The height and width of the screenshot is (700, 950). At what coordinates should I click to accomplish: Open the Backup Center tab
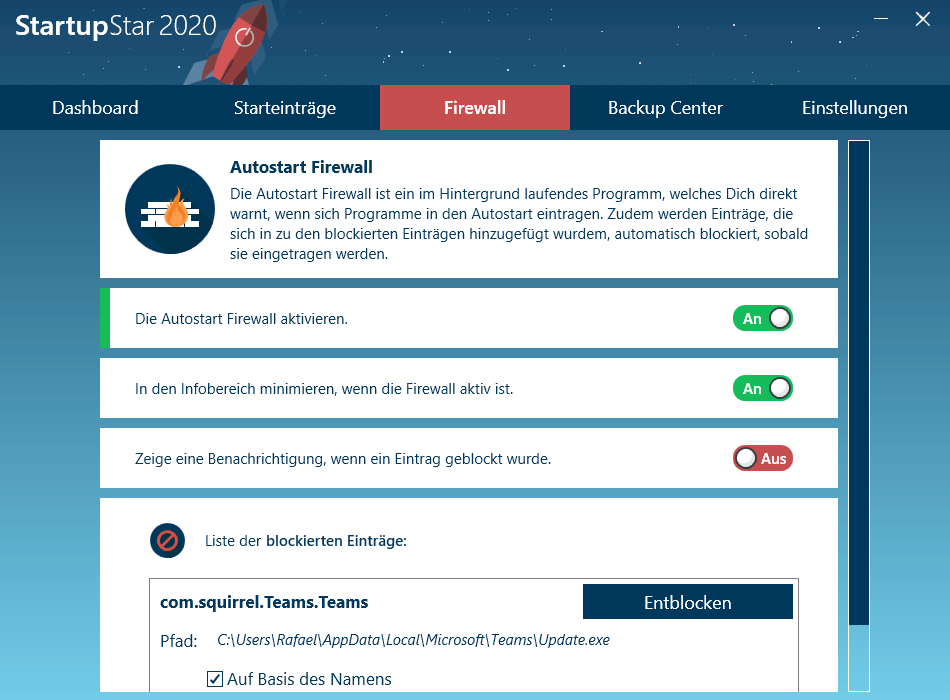point(665,107)
